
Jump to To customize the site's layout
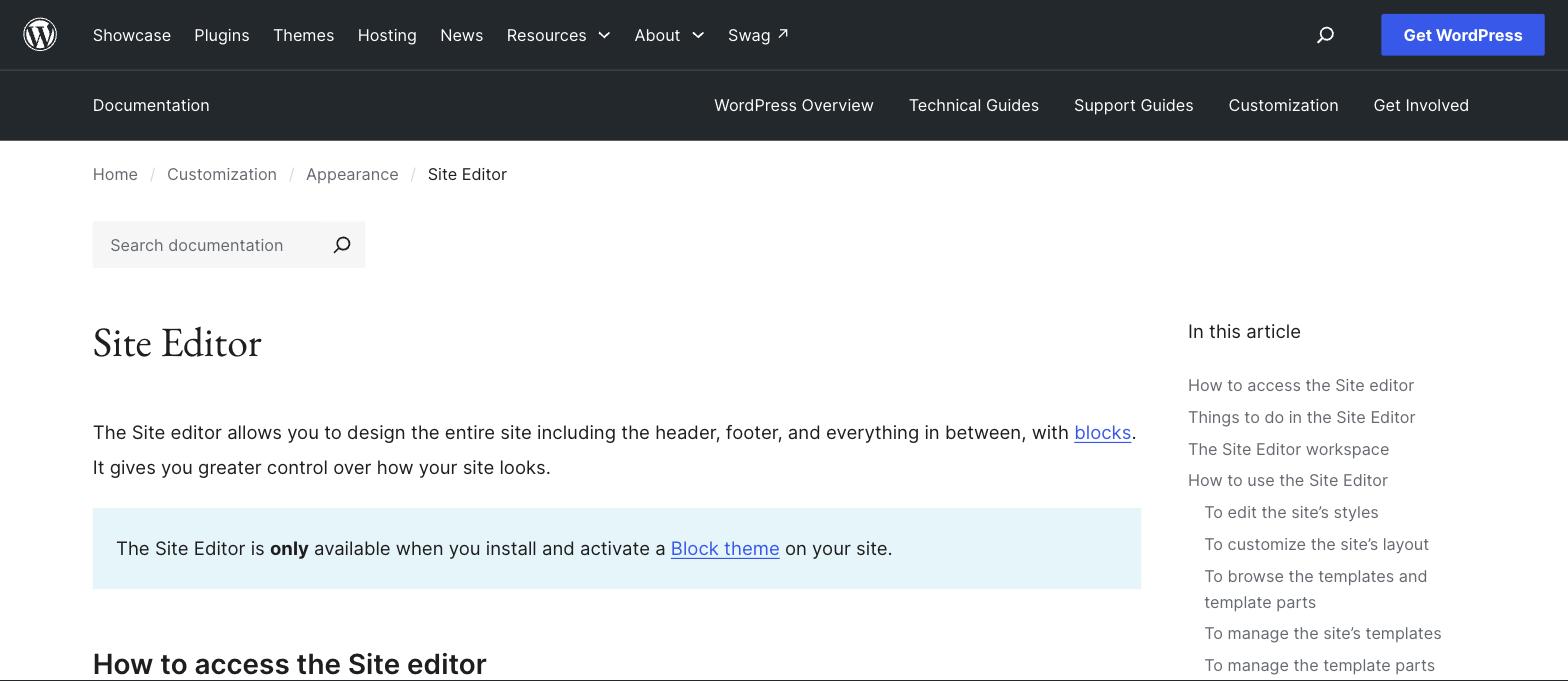[1316, 544]
